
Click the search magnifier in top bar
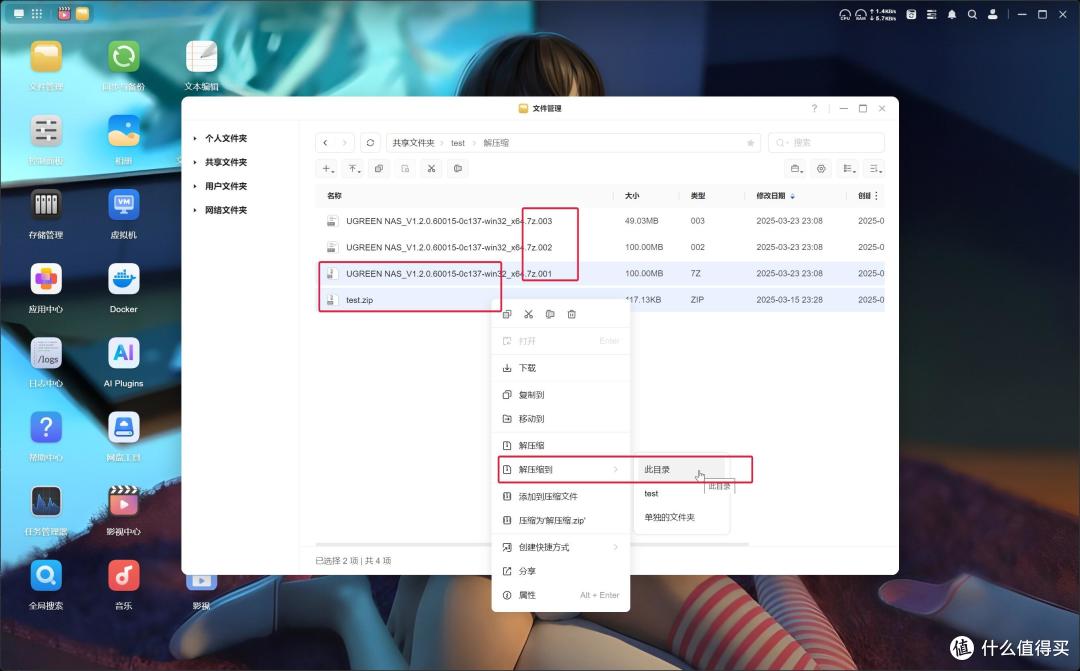tap(973, 14)
